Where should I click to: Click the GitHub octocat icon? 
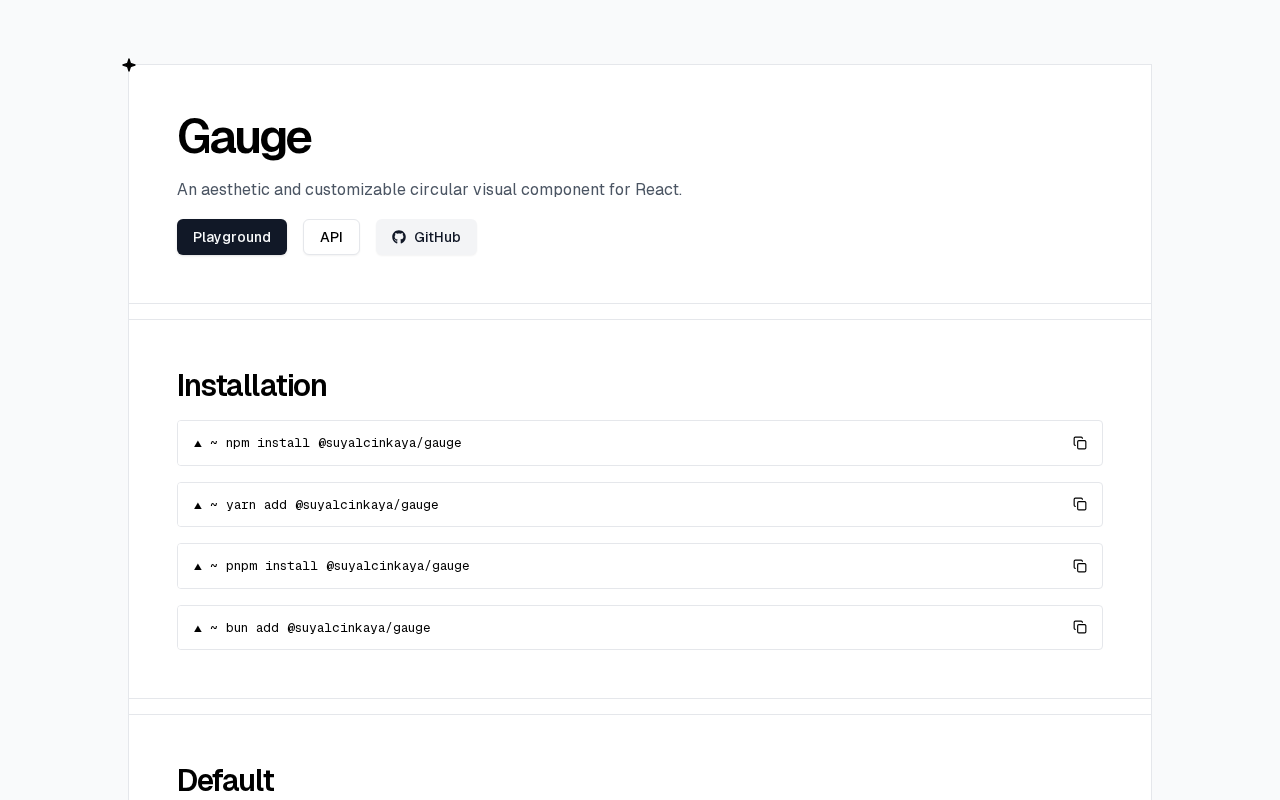399,237
